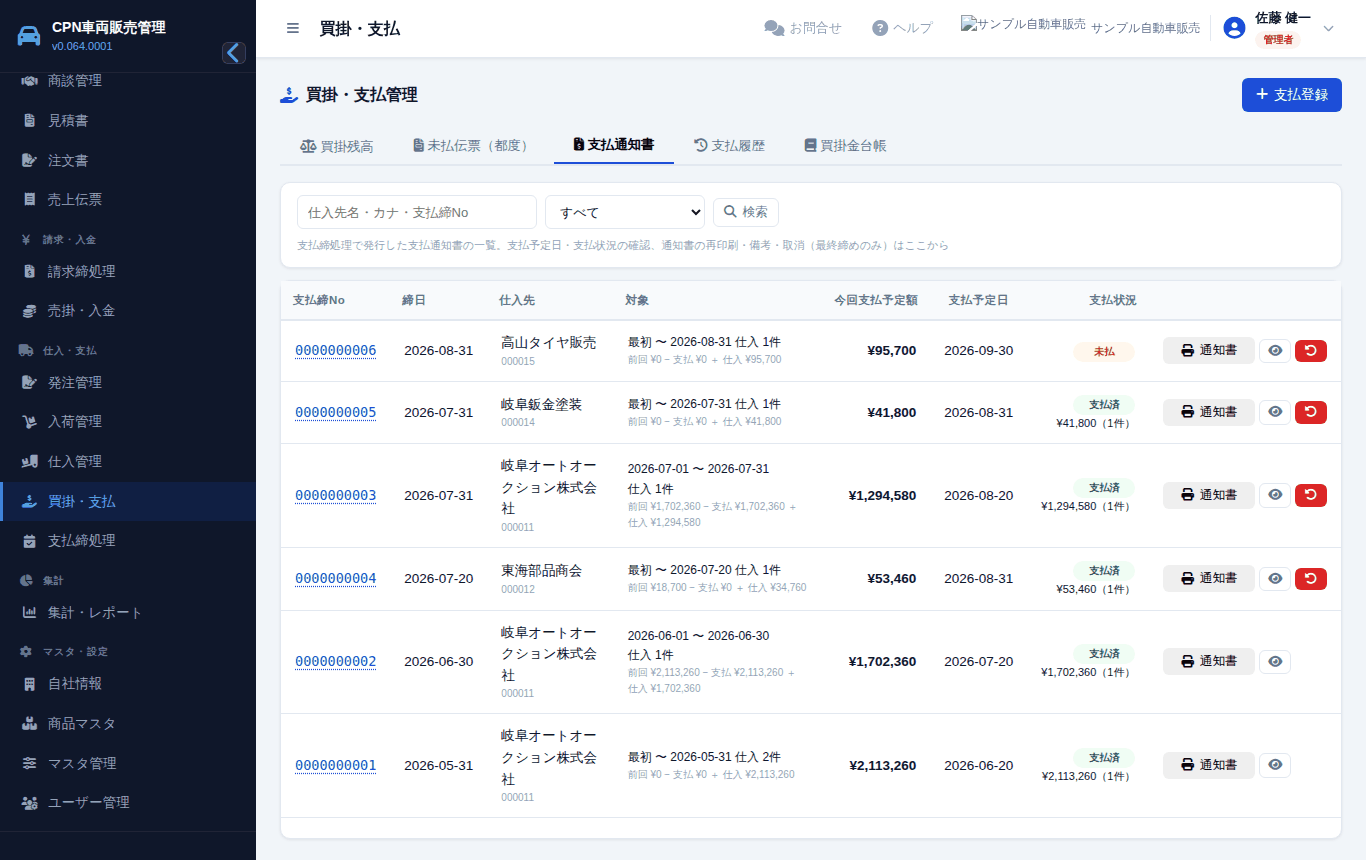This screenshot has width=1366, height=860.
Task: Switch to the 買掛残高 tab
Action: [337, 146]
